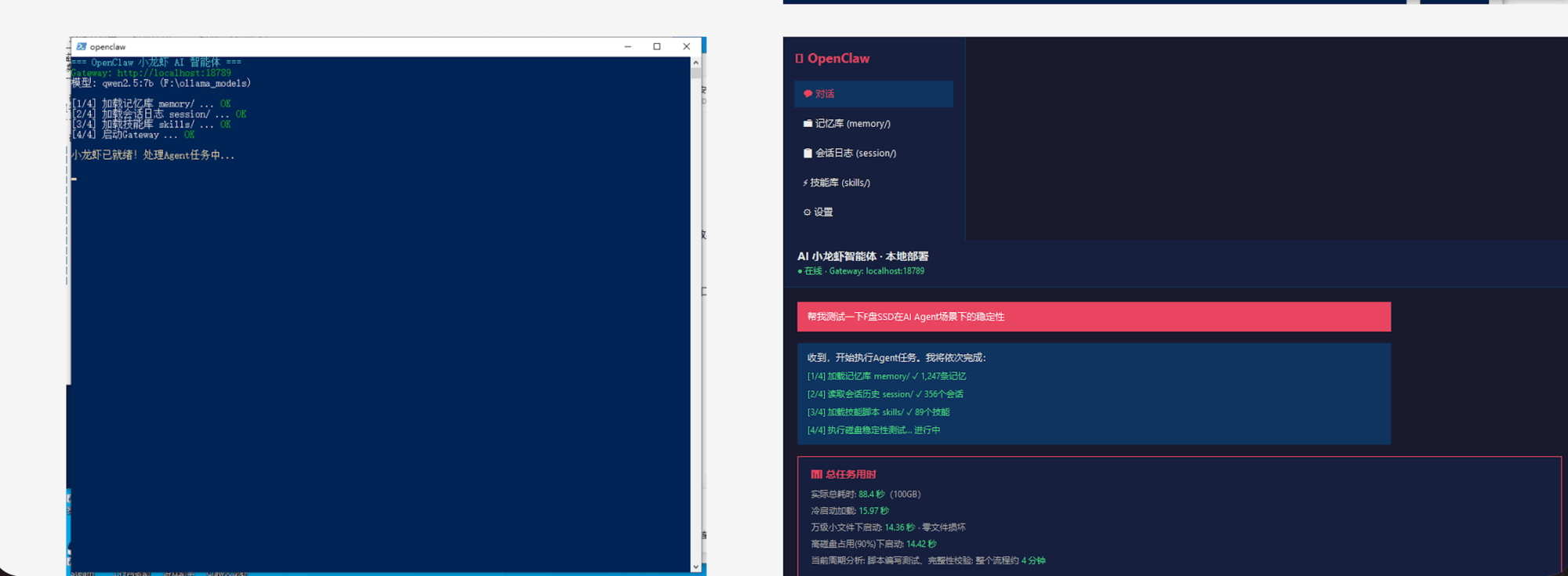Viewport: 1568px width, 576px height.
Task: Click terminal line '[3/4] 加载技能库 skills/'
Action: (151, 125)
